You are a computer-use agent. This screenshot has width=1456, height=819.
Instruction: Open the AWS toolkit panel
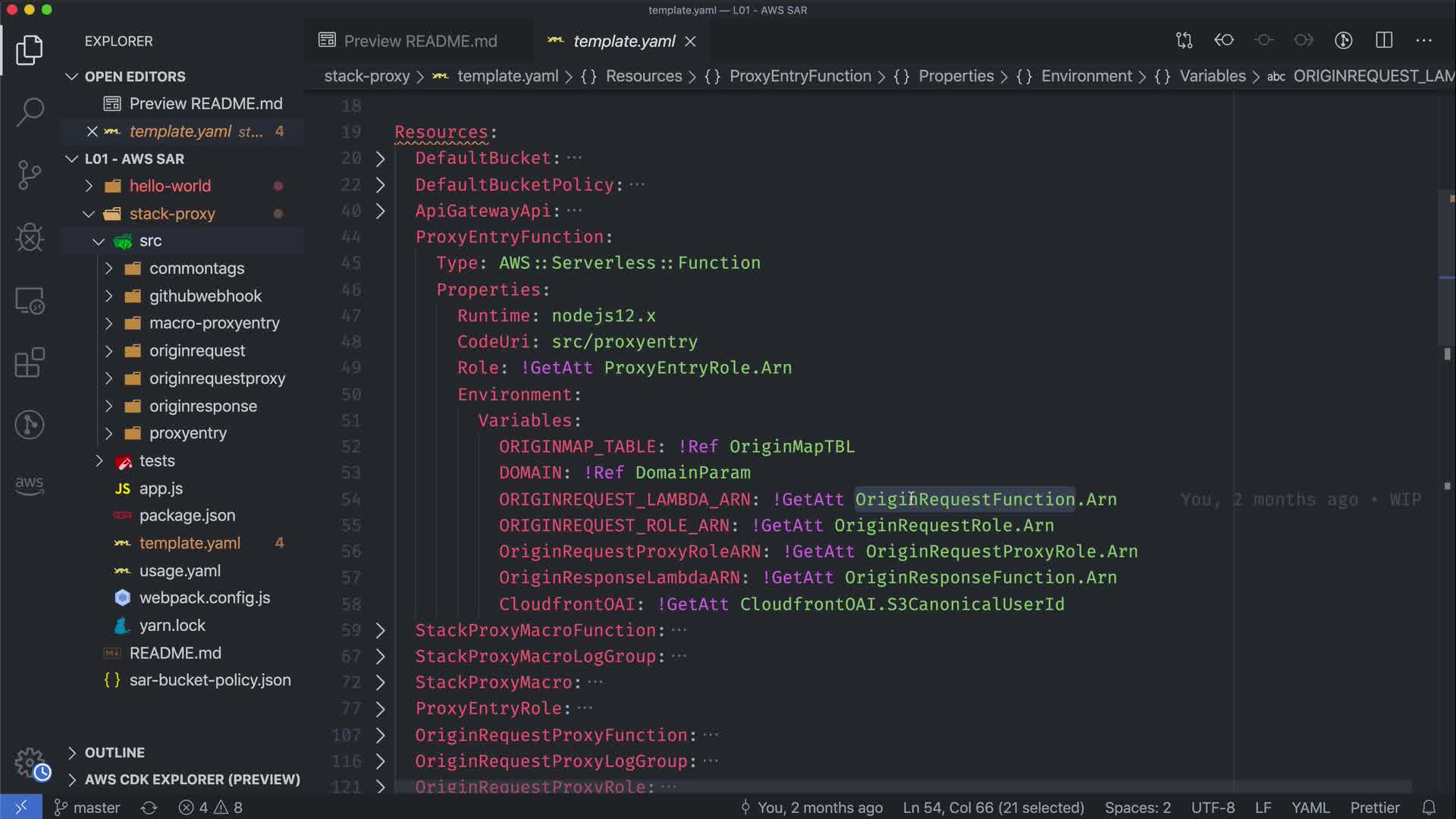[30, 484]
